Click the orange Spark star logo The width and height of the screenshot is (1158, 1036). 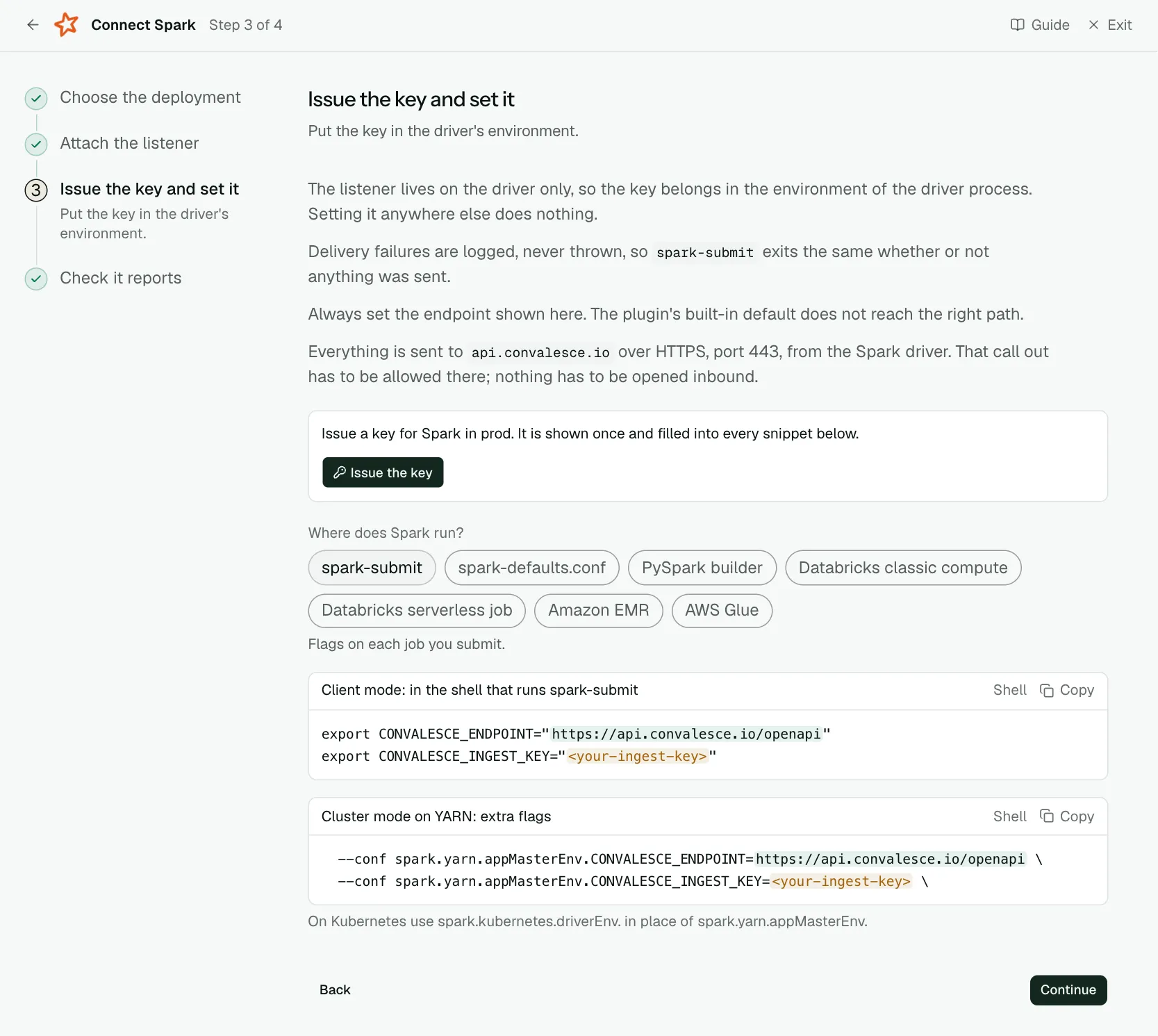[x=67, y=25]
